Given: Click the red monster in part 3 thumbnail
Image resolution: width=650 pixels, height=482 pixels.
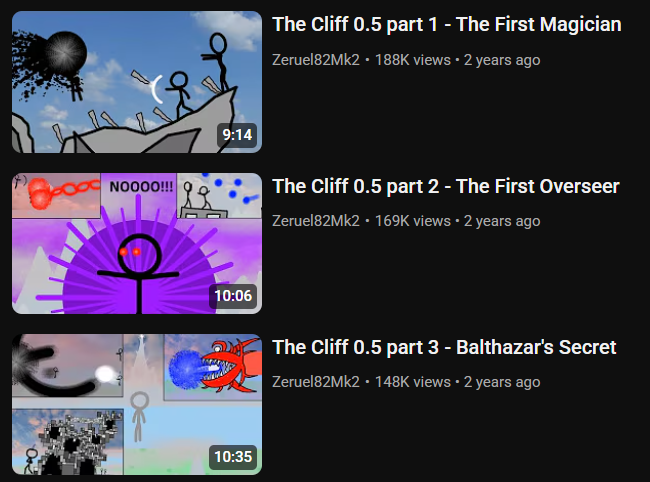Looking at the screenshot, I should coord(232,365).
